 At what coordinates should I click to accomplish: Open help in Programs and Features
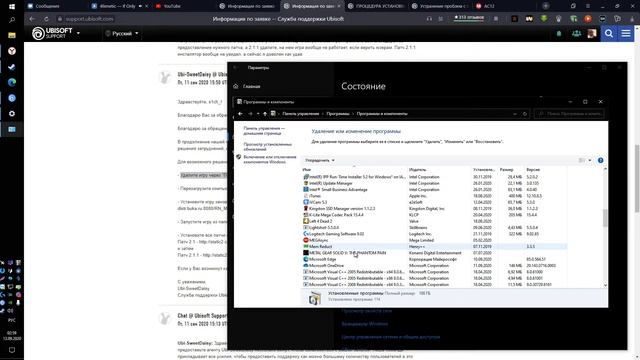pos(600,160)
